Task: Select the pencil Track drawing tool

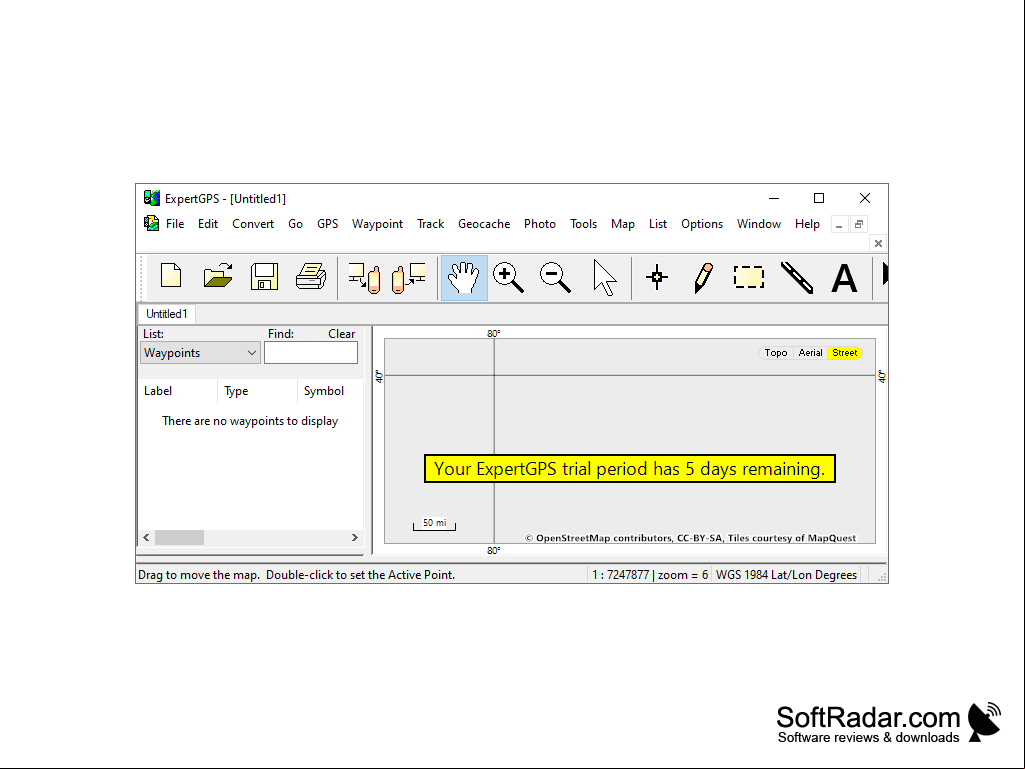Action: [703, 278]
